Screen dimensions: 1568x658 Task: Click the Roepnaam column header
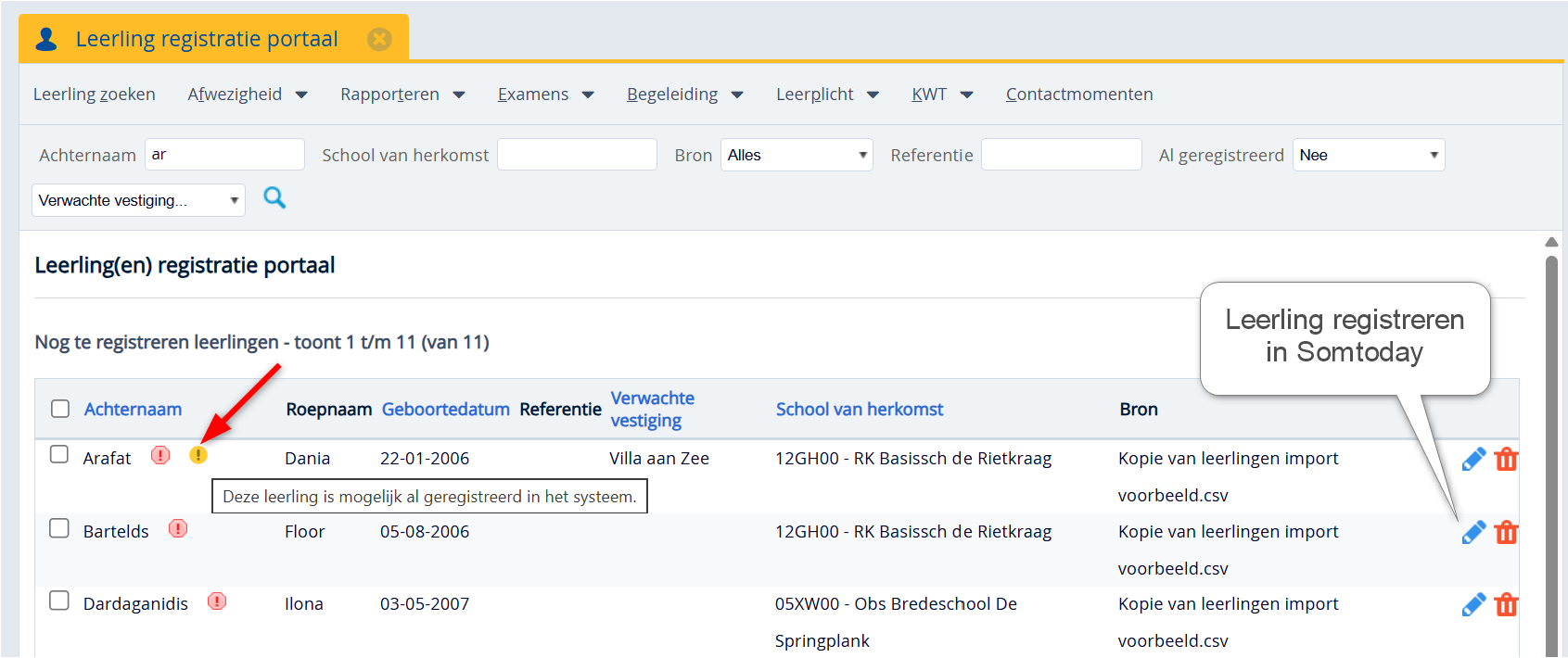point(328,409)
